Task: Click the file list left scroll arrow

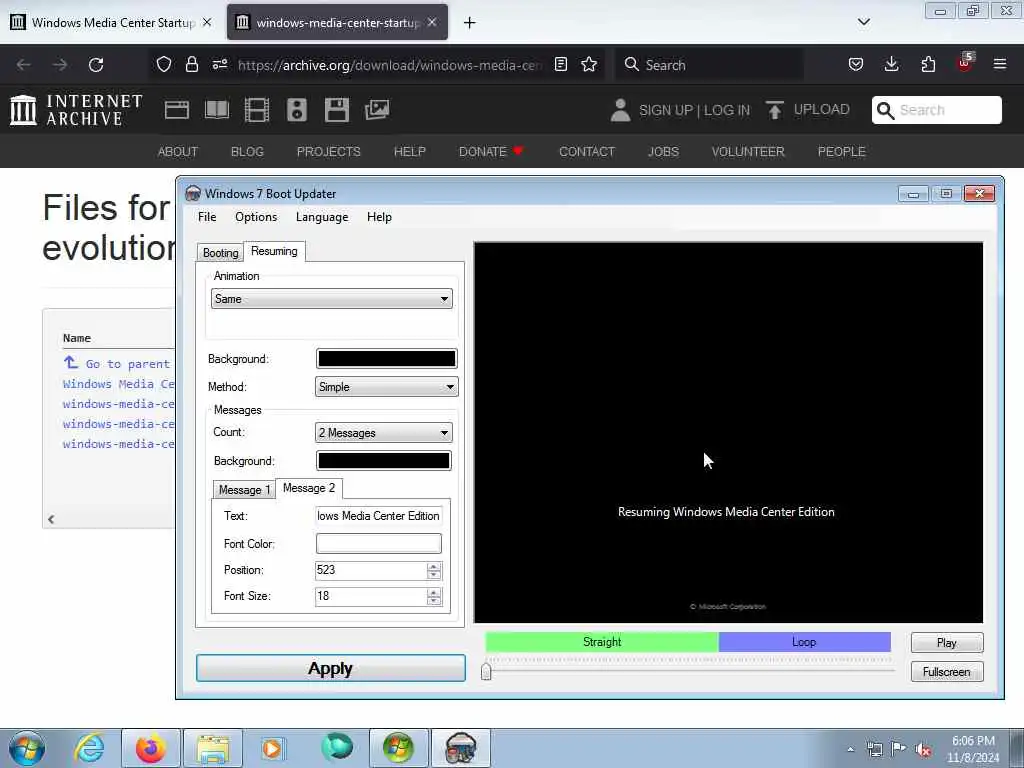Action: [x=51, y=519]
